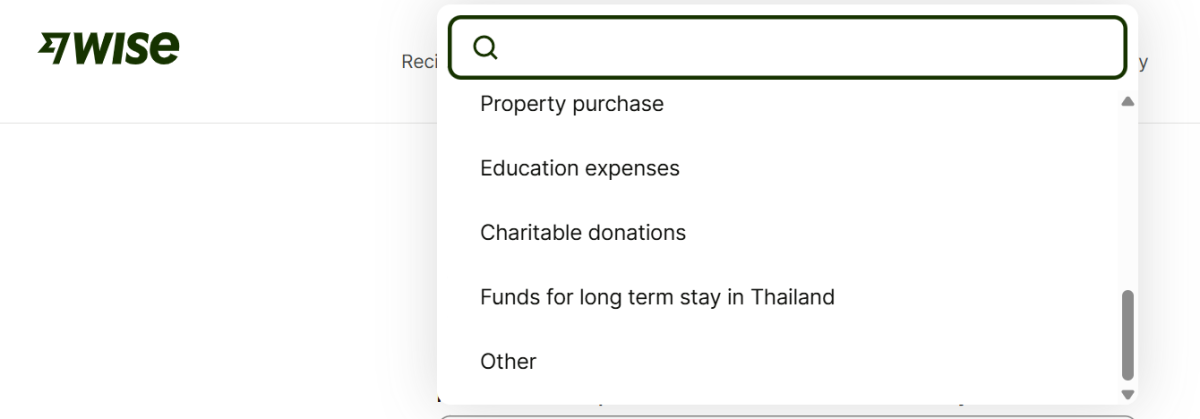This screenshot has width=1200, height=419.
Task: Select the Property purchase option
Action: click(x=572, y=104)
